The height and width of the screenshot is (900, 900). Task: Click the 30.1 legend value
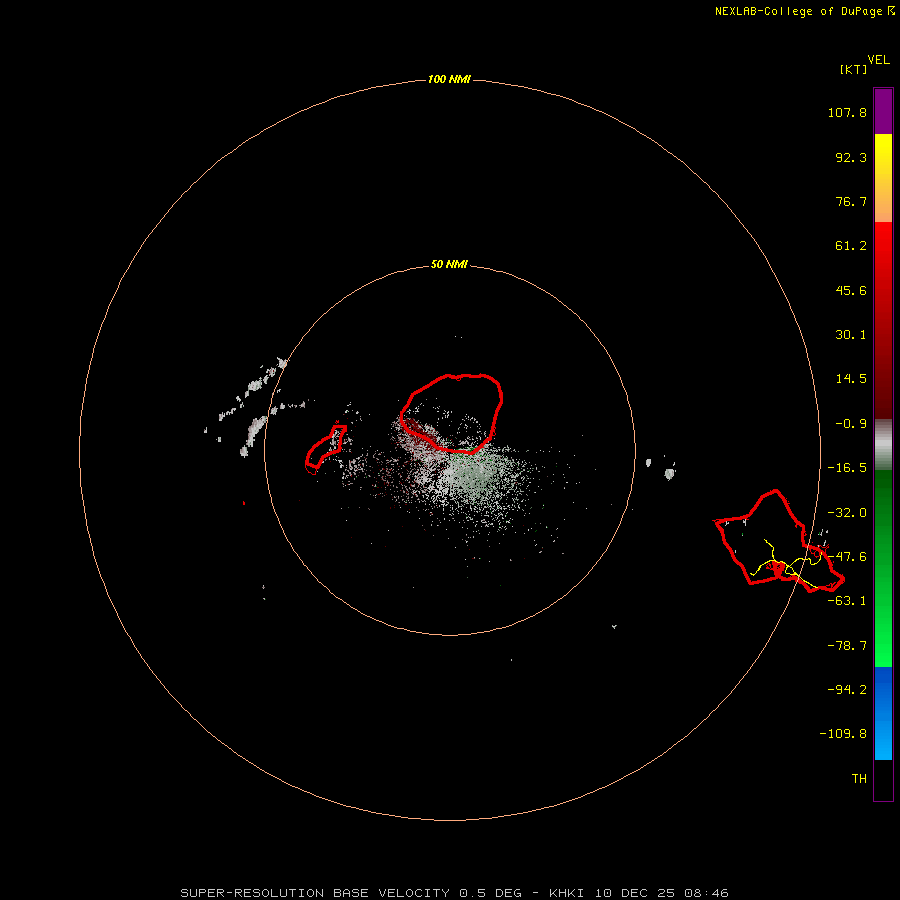(851, 335)
